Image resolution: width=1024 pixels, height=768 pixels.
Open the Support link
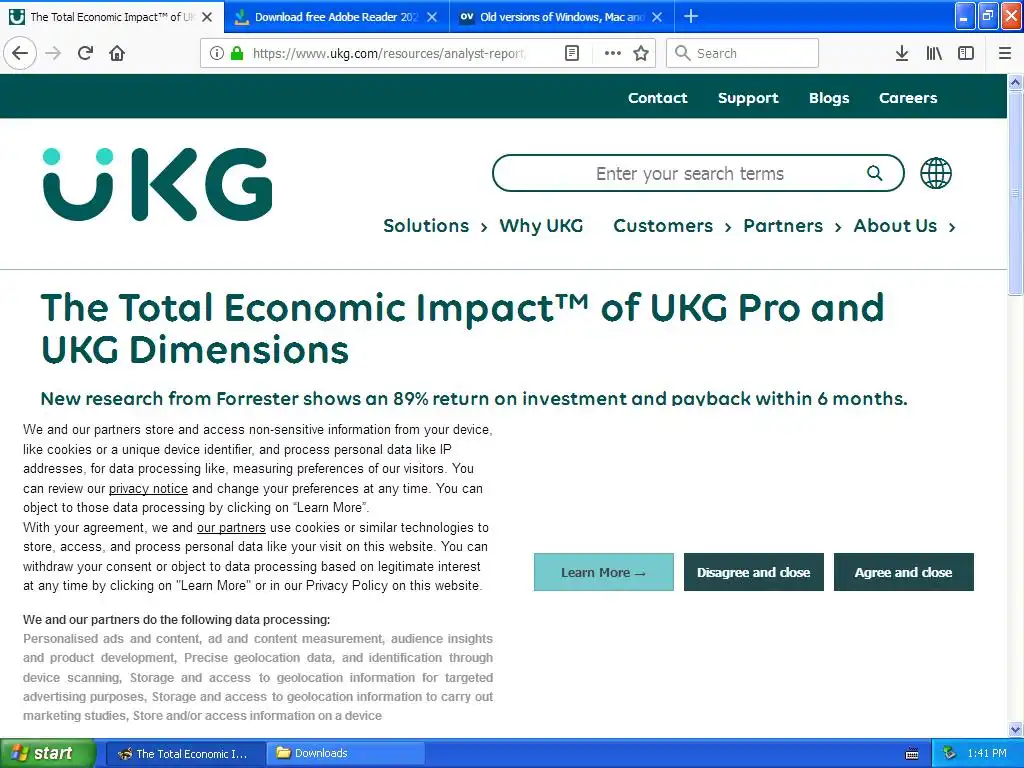[x=748, y=98]
